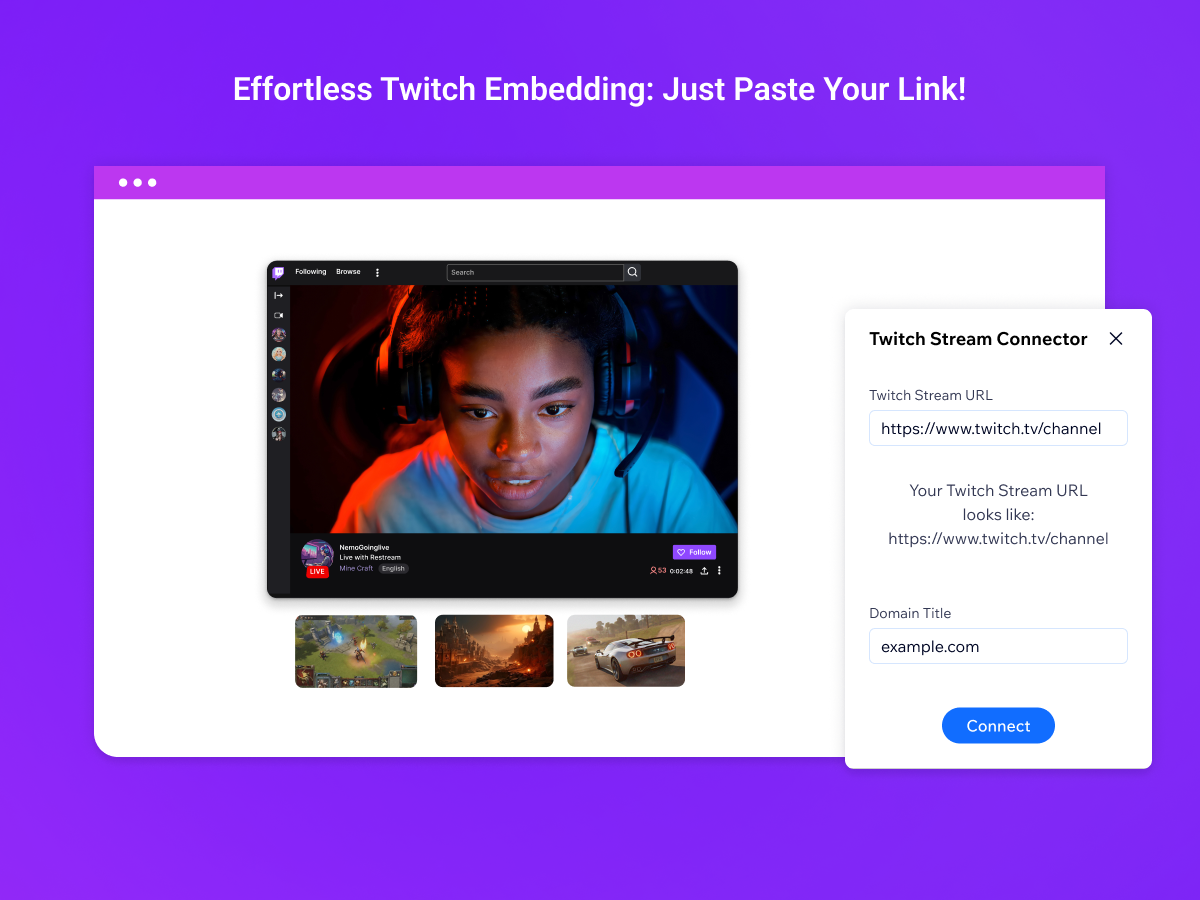Screen dimensions: 1200x900
Task: Follow the NemoGoinglive channel
Action: tap(694, 552)
